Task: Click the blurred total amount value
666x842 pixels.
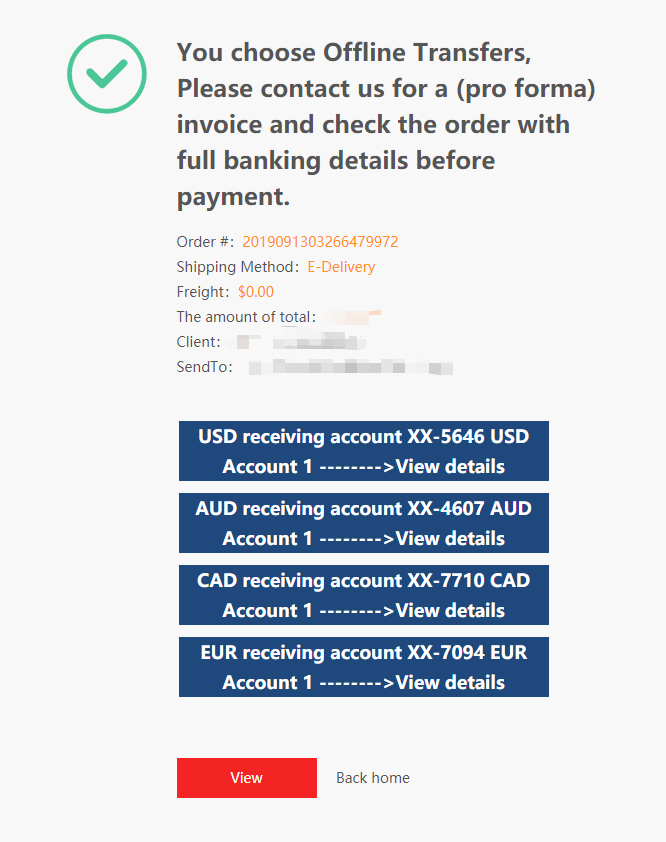Action: [x=354, y=317]
